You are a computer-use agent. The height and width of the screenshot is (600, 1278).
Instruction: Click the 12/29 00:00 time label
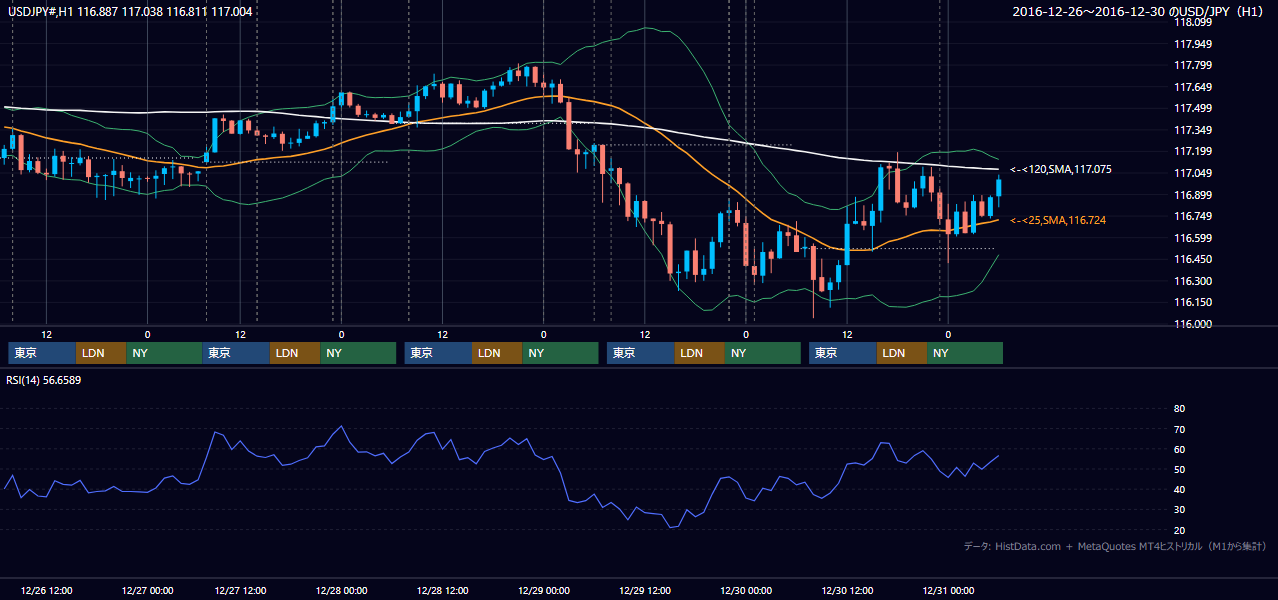(545, 590)
